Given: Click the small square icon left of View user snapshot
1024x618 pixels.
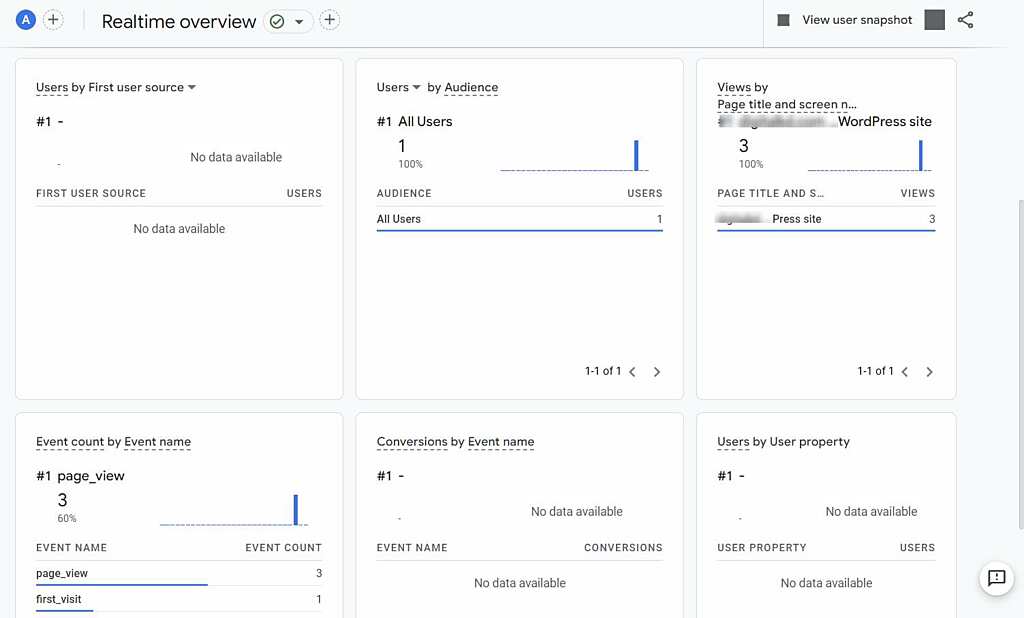Looking at the screenshot, I should (x=784, y=20).
